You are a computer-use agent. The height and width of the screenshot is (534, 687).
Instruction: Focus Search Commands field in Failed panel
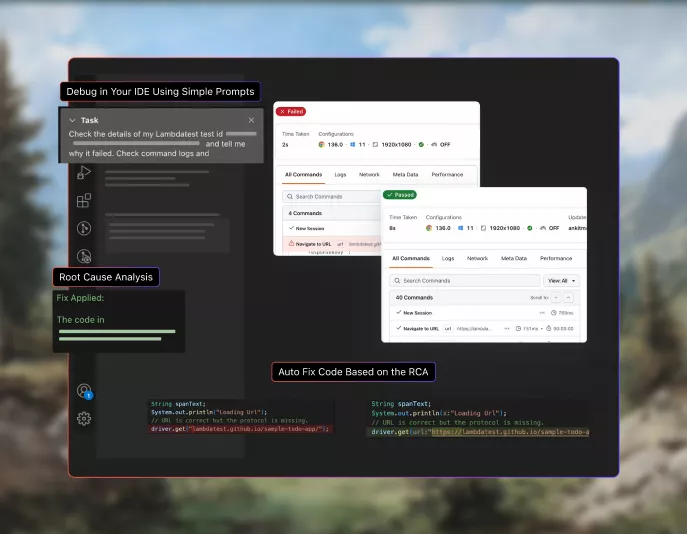coord(332,197)
